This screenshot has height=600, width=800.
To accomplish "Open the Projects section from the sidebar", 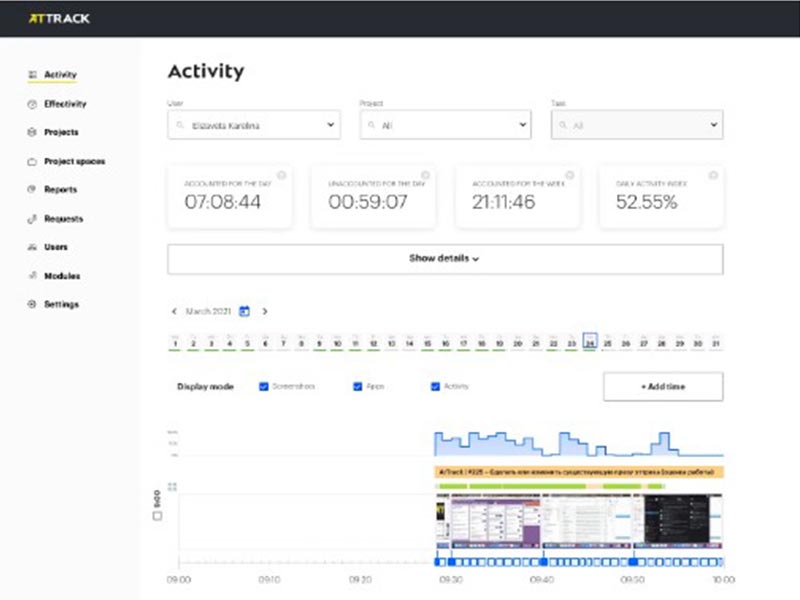I will (x=33, y=132).
